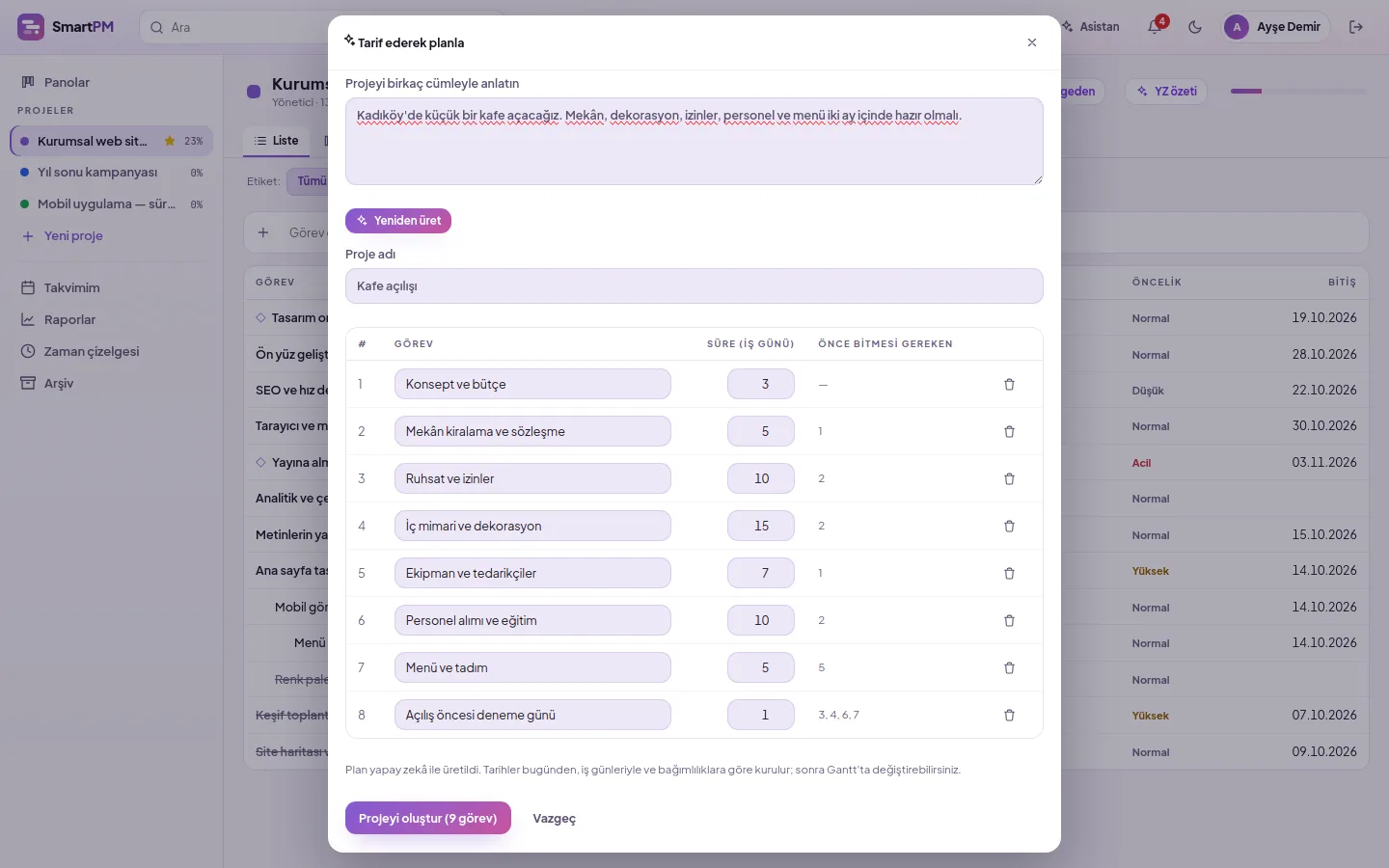The height and width of the screenshot is (868, 1389).
Task: Delete the Menü ve tadım row
Action: coord(1009,667)
